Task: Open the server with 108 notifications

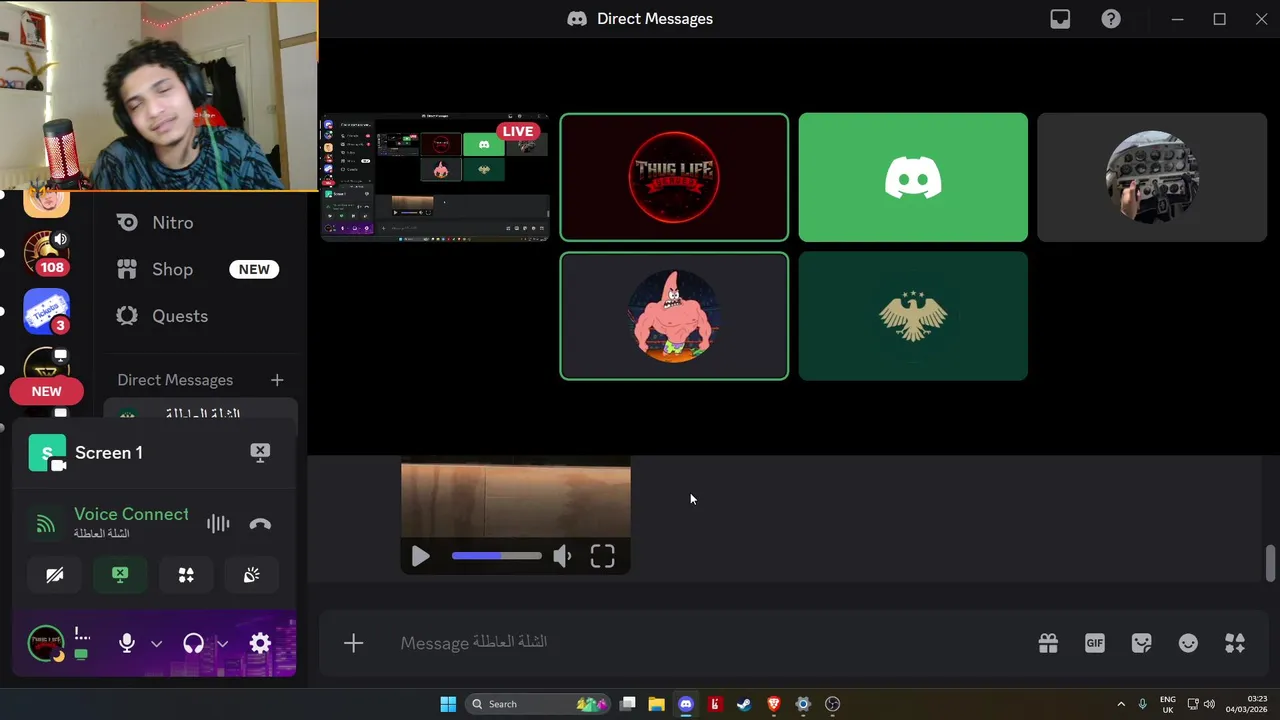Action: point(47,252)
